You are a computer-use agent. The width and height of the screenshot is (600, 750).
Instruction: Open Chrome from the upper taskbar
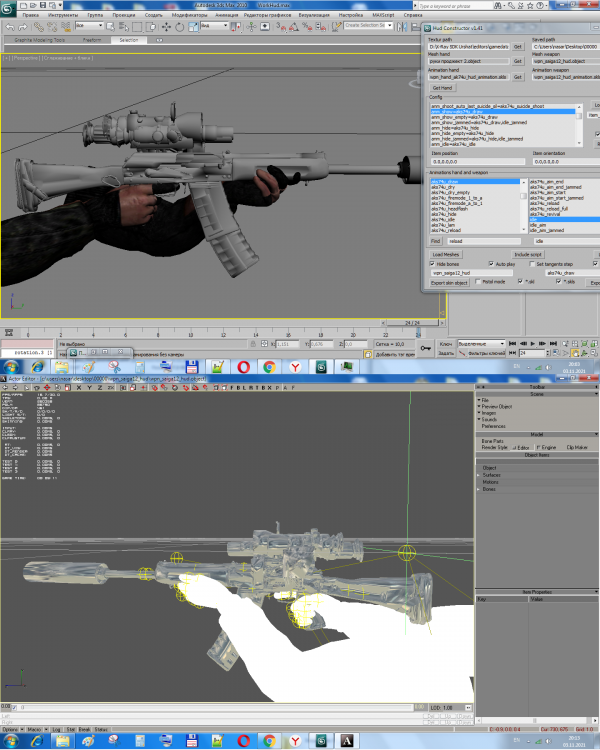269,368
